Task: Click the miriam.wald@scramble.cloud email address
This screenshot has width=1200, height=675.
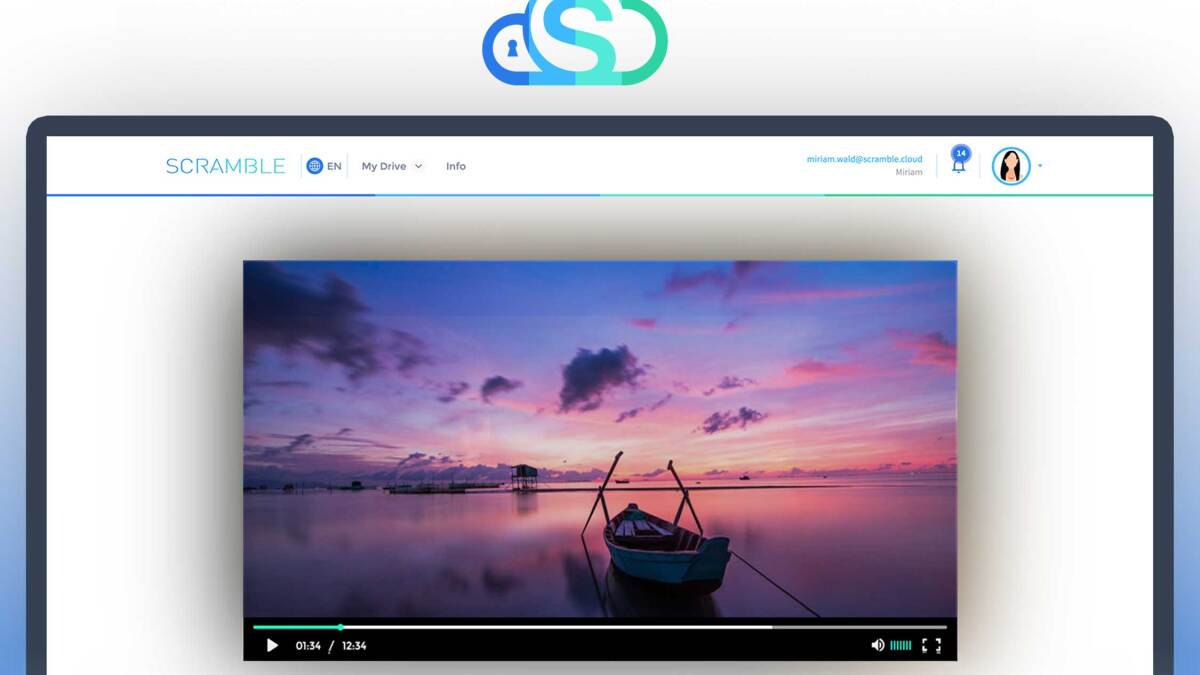Action: pyautogui.click(x=865, y=159)
